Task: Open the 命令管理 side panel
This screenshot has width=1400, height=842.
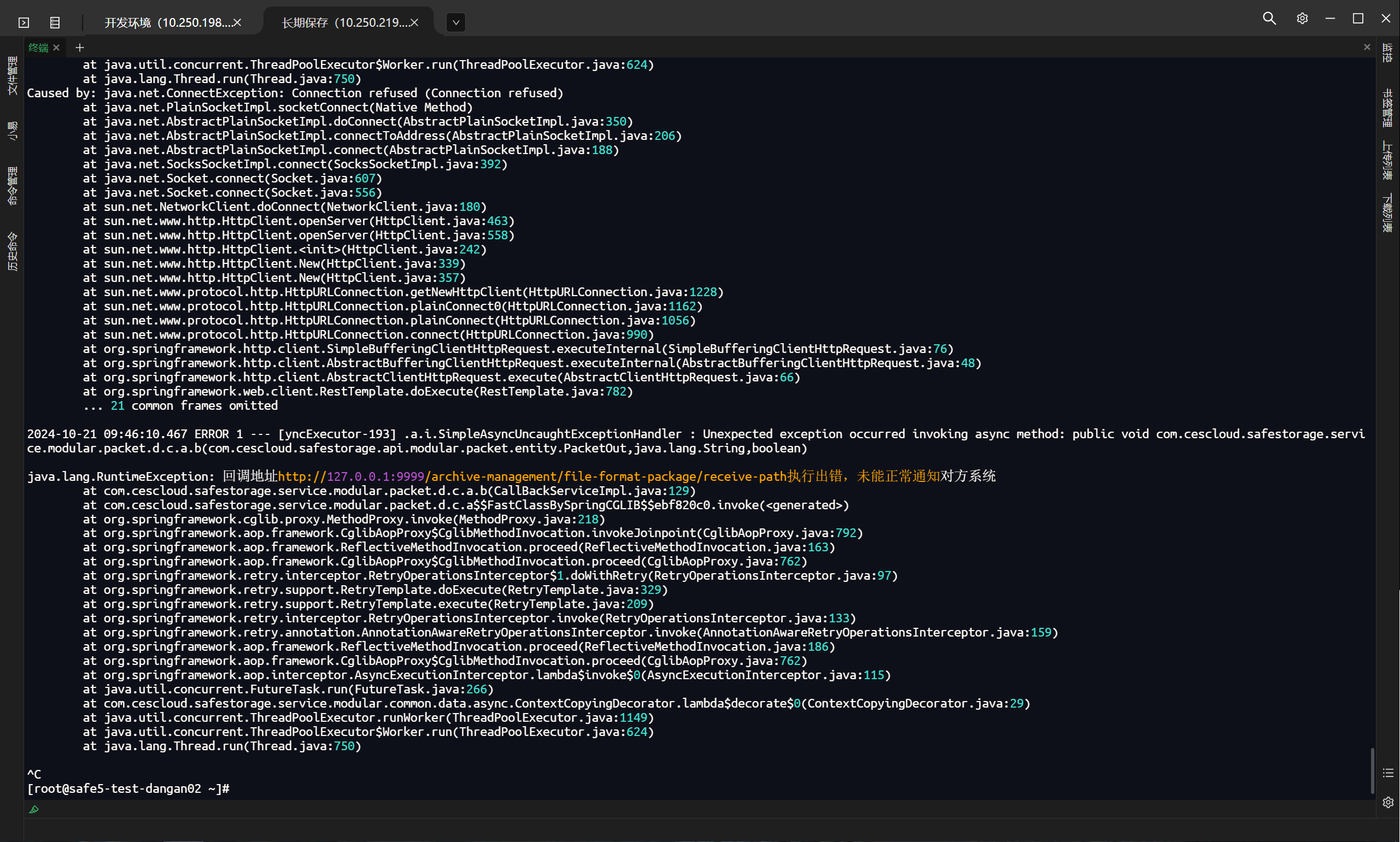Action: [x=12, y=186]
